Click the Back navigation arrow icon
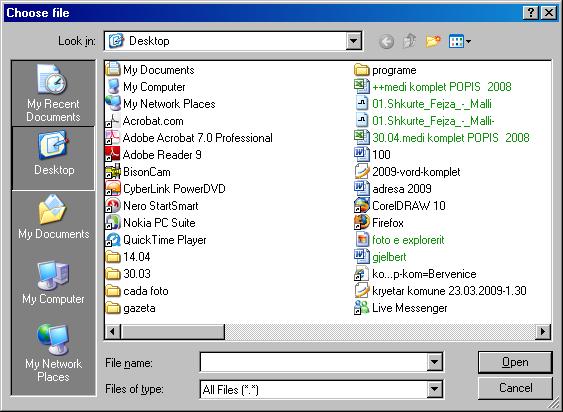The image size is (563, 412). click(x=386, y=42)
